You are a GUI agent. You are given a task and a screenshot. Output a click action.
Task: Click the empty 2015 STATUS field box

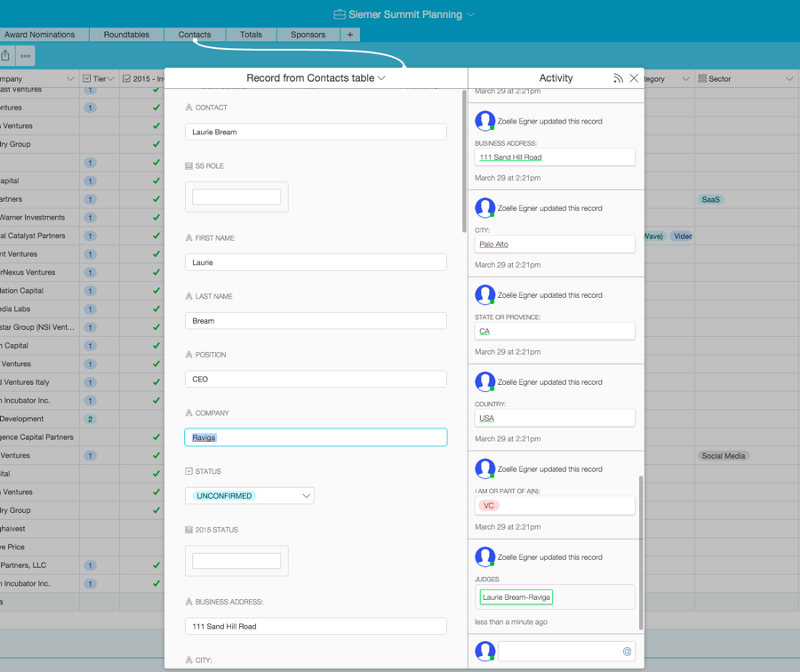coord(236,561)
